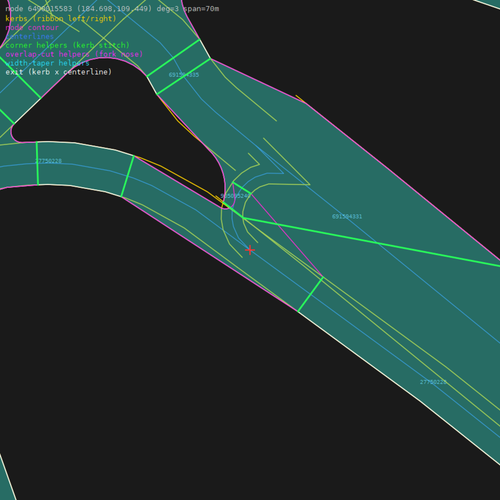The image size is (500, 500).
Task: Click the 'exit (kerb x centerline)' legend entry
Action: tap(59, 72)
